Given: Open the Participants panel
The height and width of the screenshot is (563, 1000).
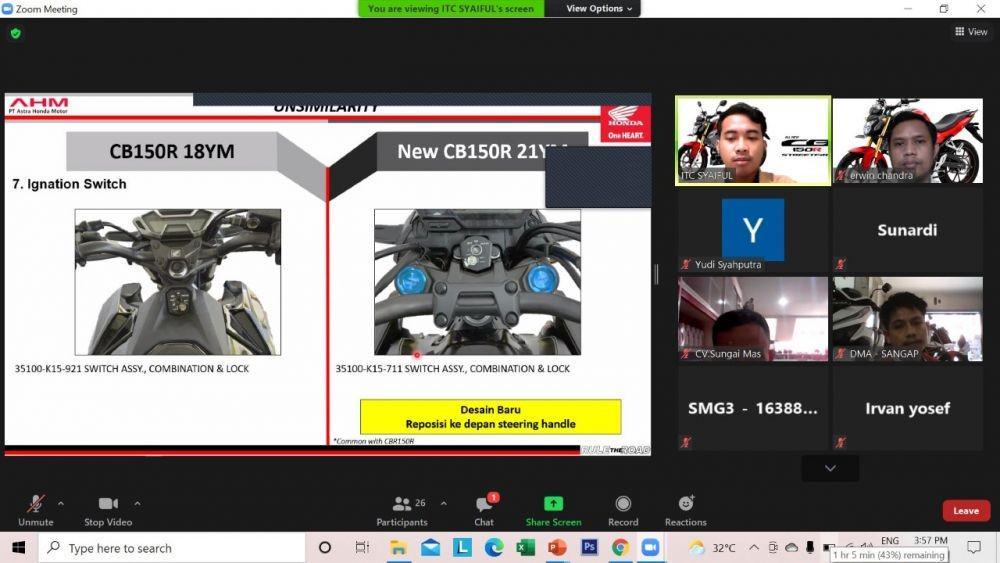Looking at the screenshot, I should tap(402, 510).
